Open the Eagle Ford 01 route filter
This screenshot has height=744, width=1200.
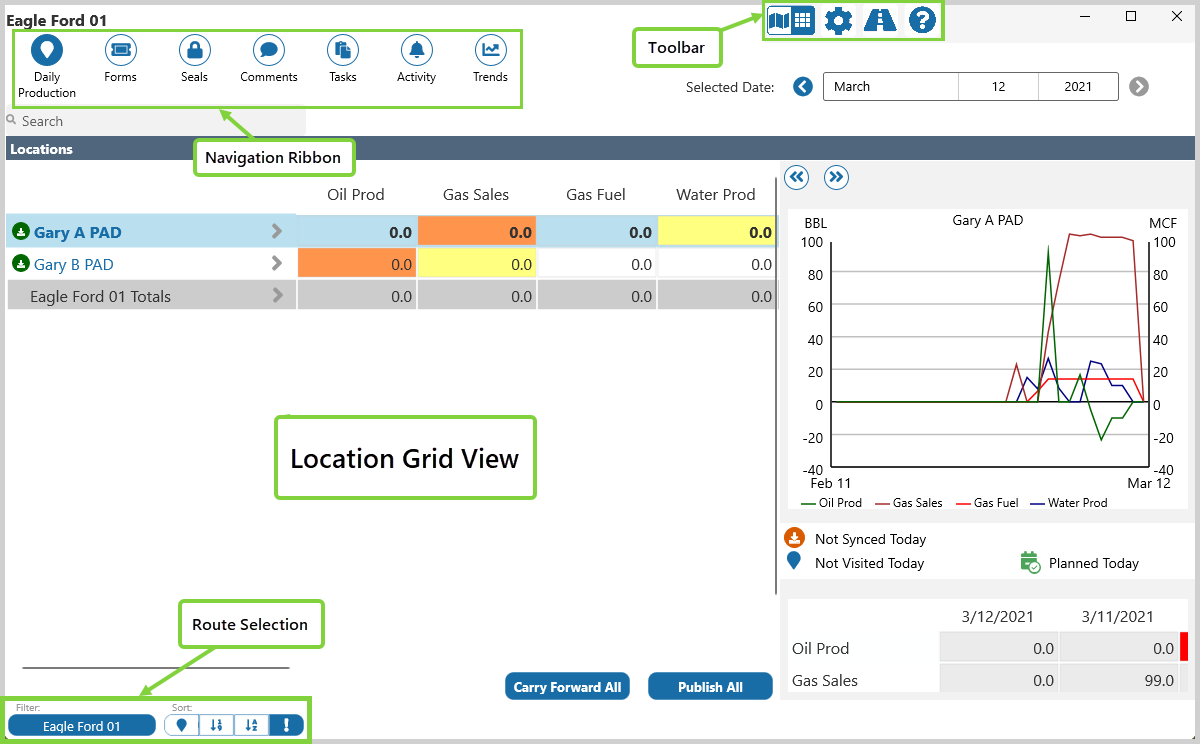click(82, 726)
